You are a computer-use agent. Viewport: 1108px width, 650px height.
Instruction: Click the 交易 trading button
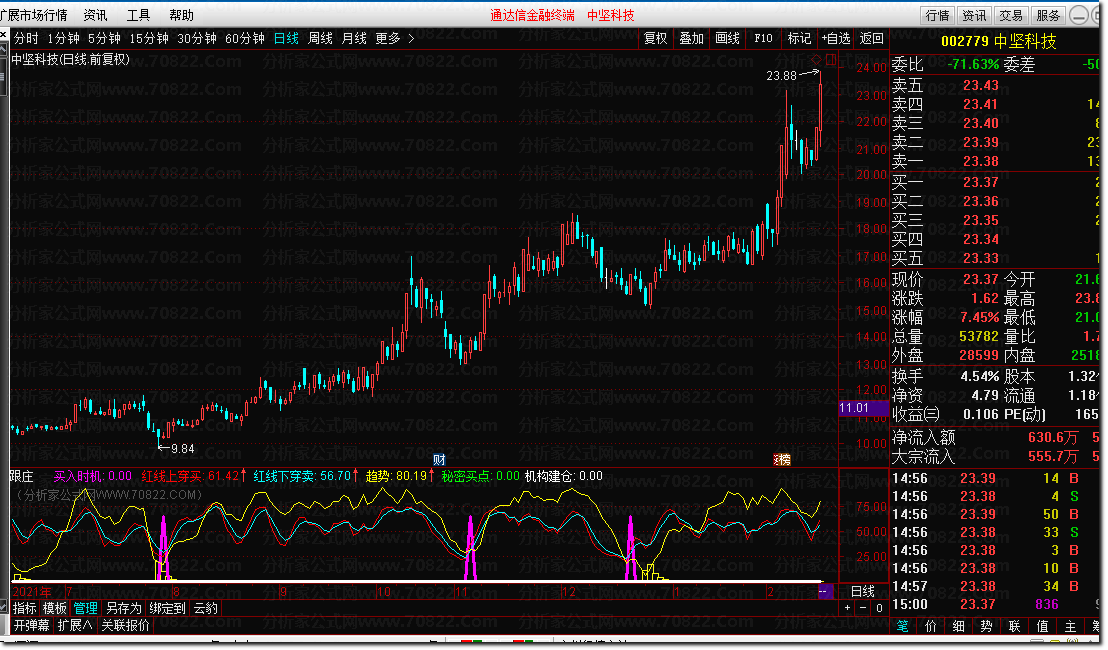click(1011, 15)
